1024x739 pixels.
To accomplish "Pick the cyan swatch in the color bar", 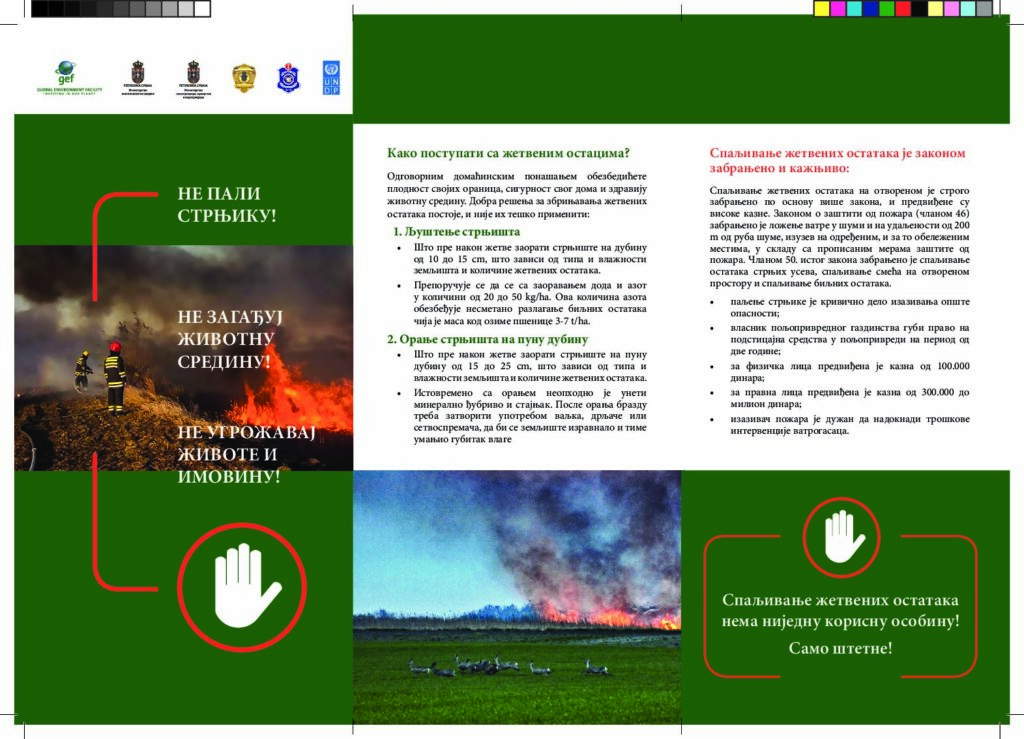I will 854,8.
